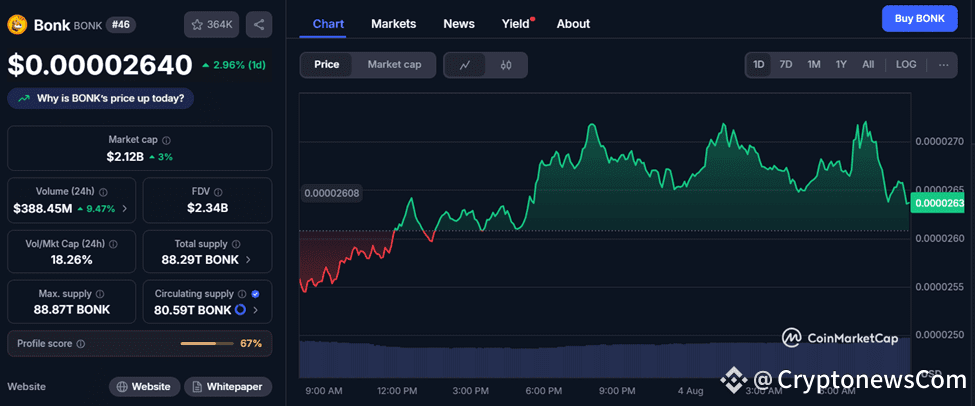The height and width of the screenshot is (406, 975).
Task: Show info tooltip next to Circulating supply
Action: 242,294
